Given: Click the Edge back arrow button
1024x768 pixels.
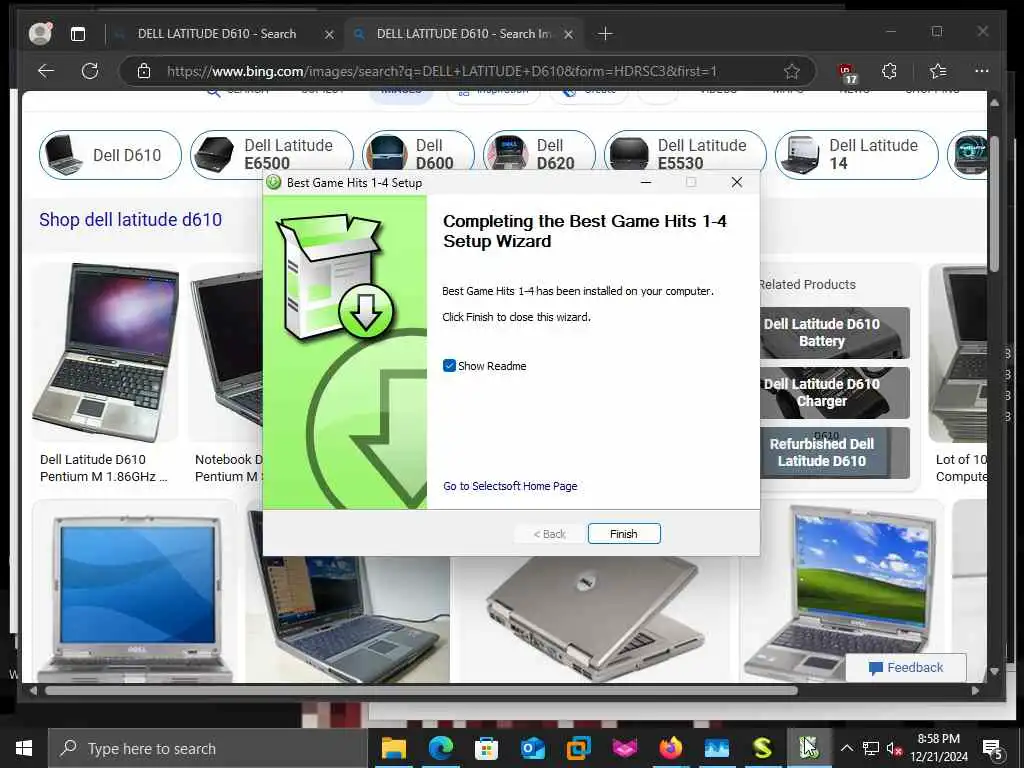Looking at the screenshot, I should tap(46, 71).
